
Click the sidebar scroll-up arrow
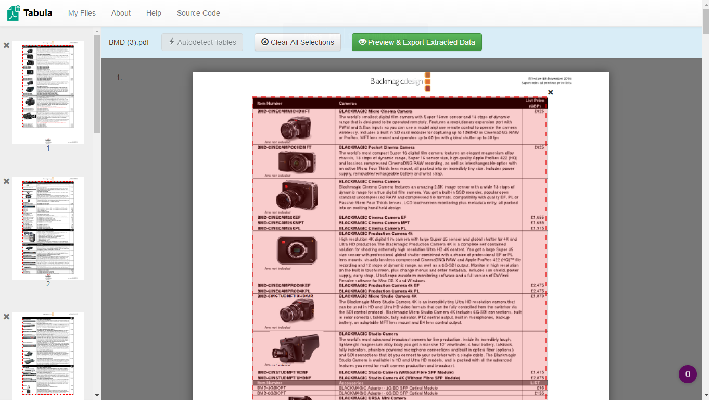[97, 32]
